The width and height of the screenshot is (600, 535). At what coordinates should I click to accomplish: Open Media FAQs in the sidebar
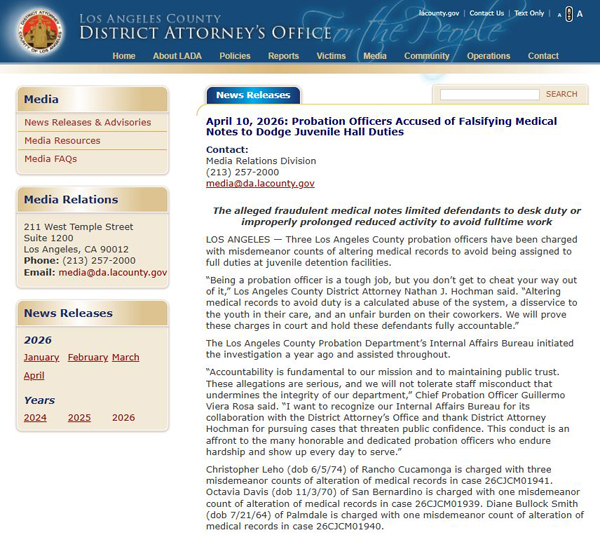coord(51,159)
